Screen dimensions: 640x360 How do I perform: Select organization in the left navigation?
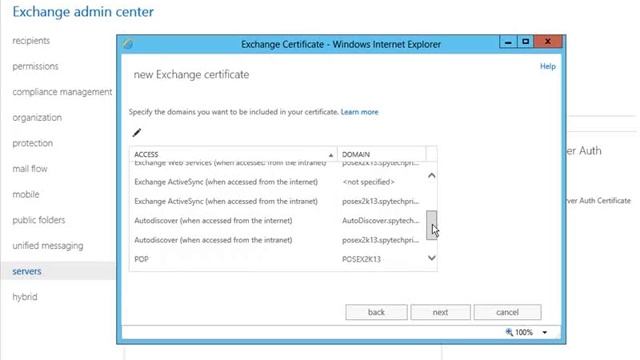pos(37,118)
